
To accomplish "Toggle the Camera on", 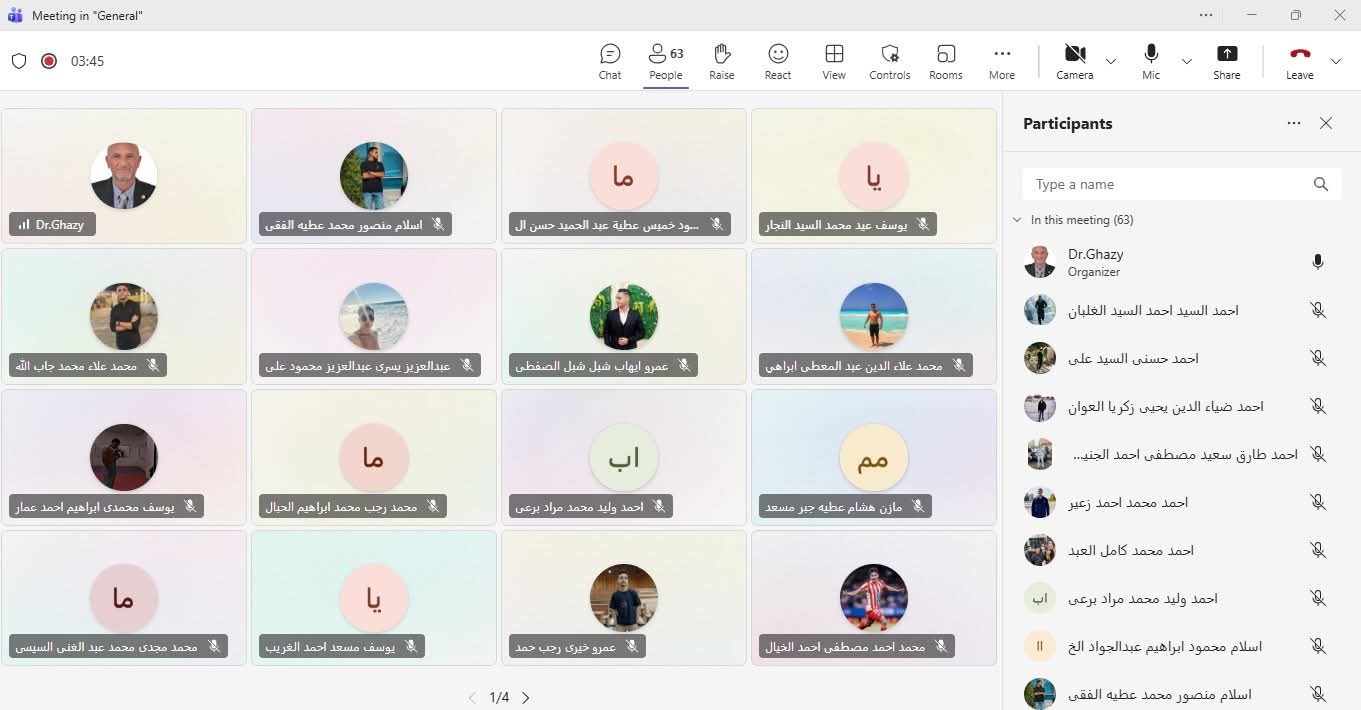I will click(1074, 61).
